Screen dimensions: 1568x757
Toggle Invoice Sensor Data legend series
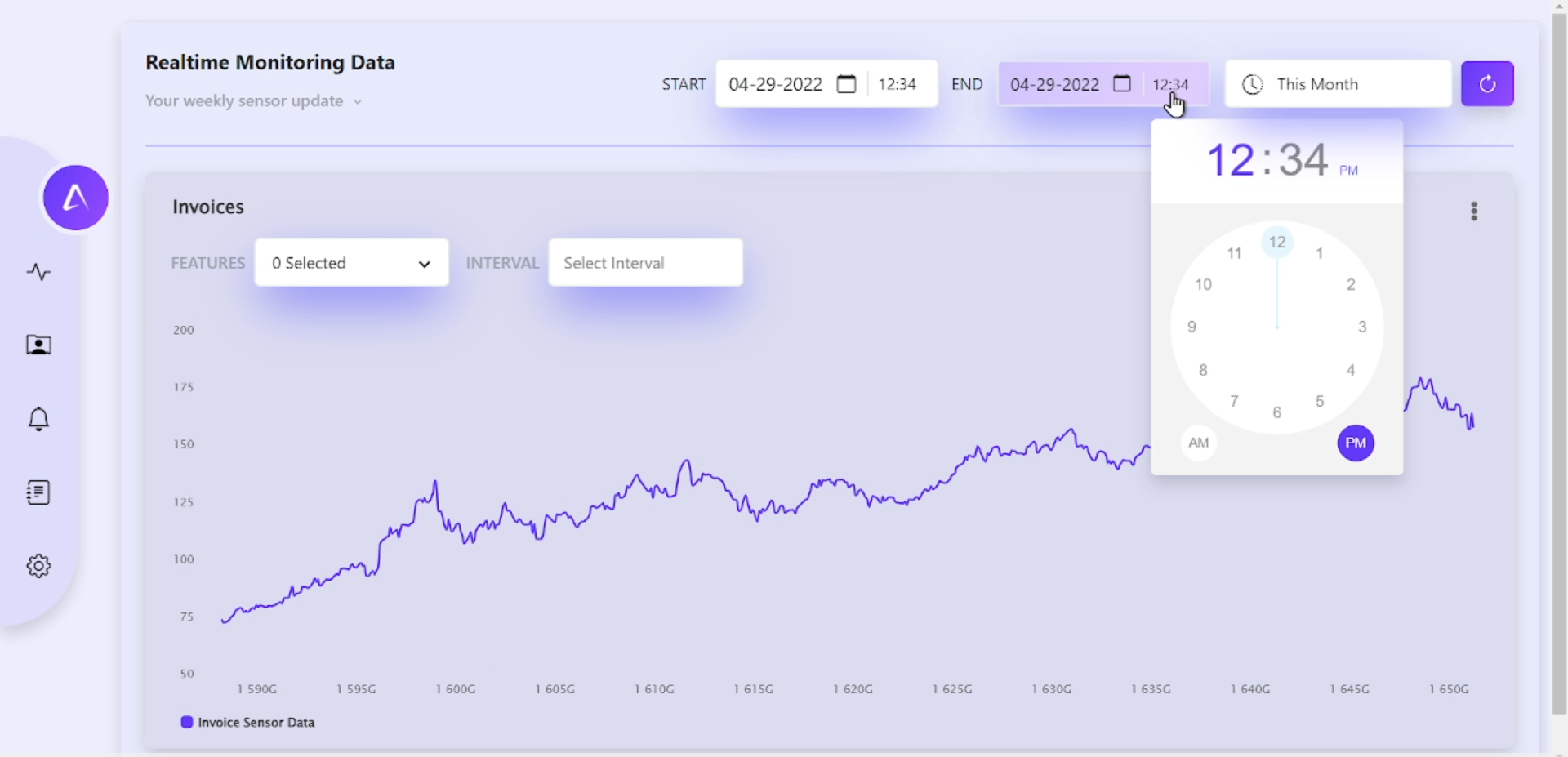247,723
